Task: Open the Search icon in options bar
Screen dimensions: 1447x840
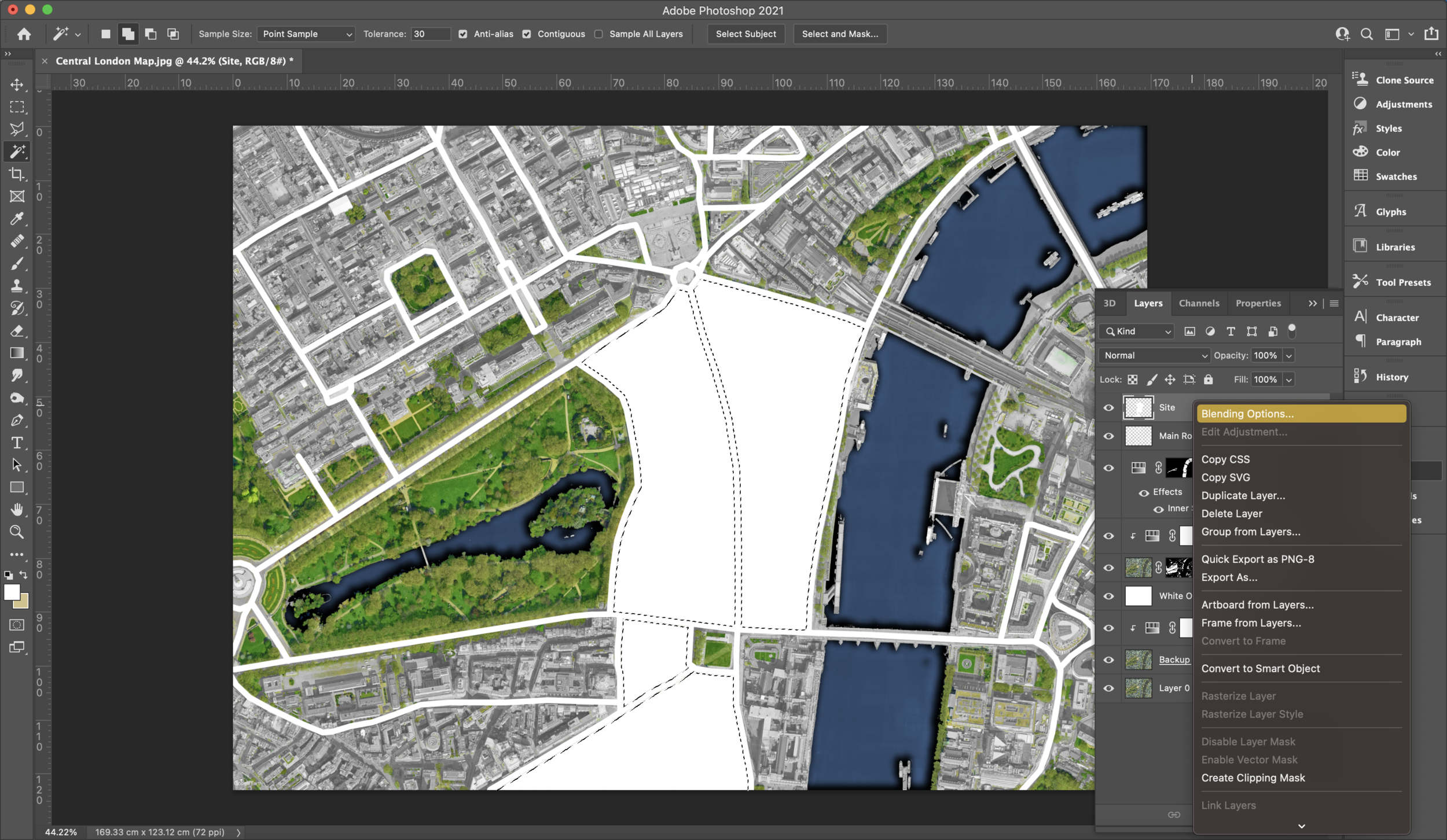Action: click(x=1367, y=34)
